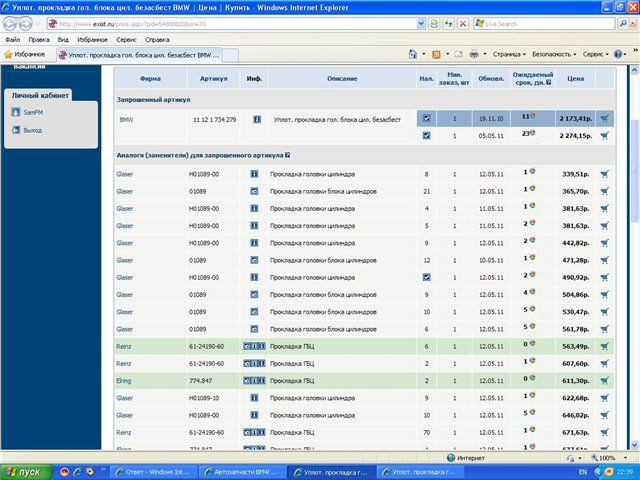Open the Избранное menu in menu bar

tap(93, 40)
